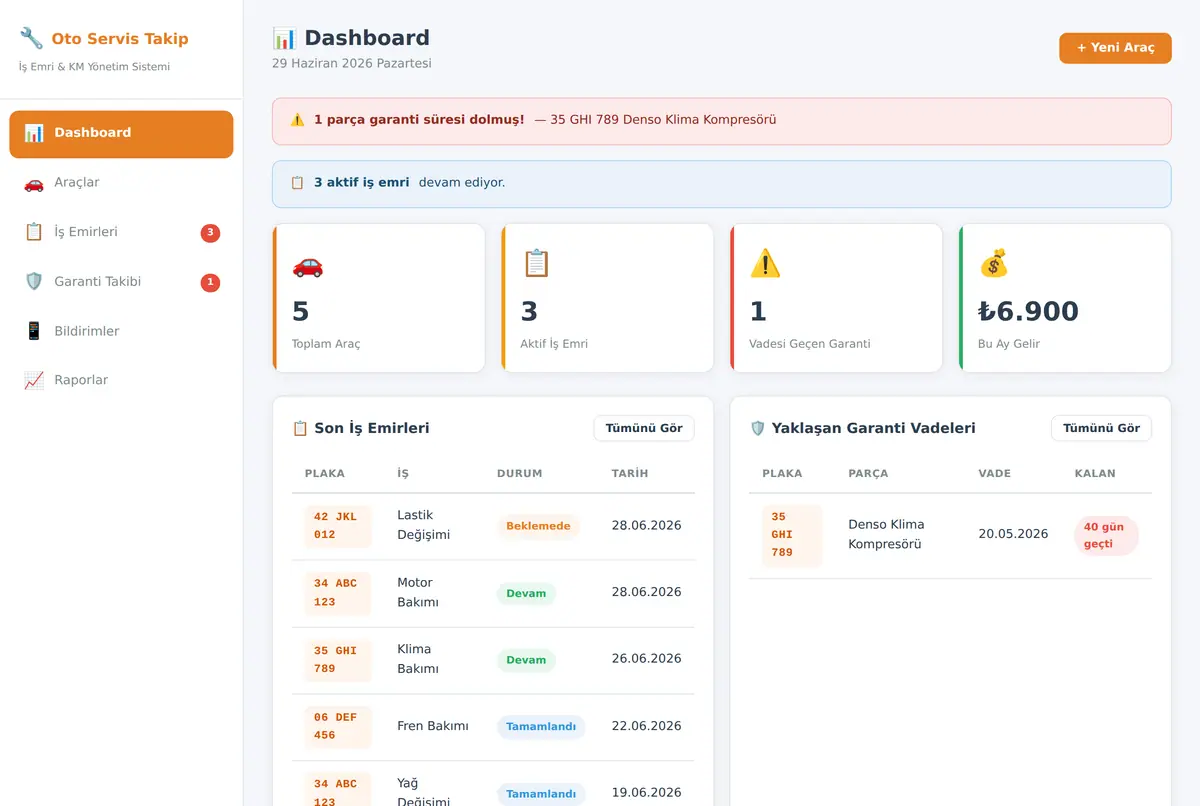Click the wrench logo icon
Screen dimensions: 1200x806
pos(31,38)
